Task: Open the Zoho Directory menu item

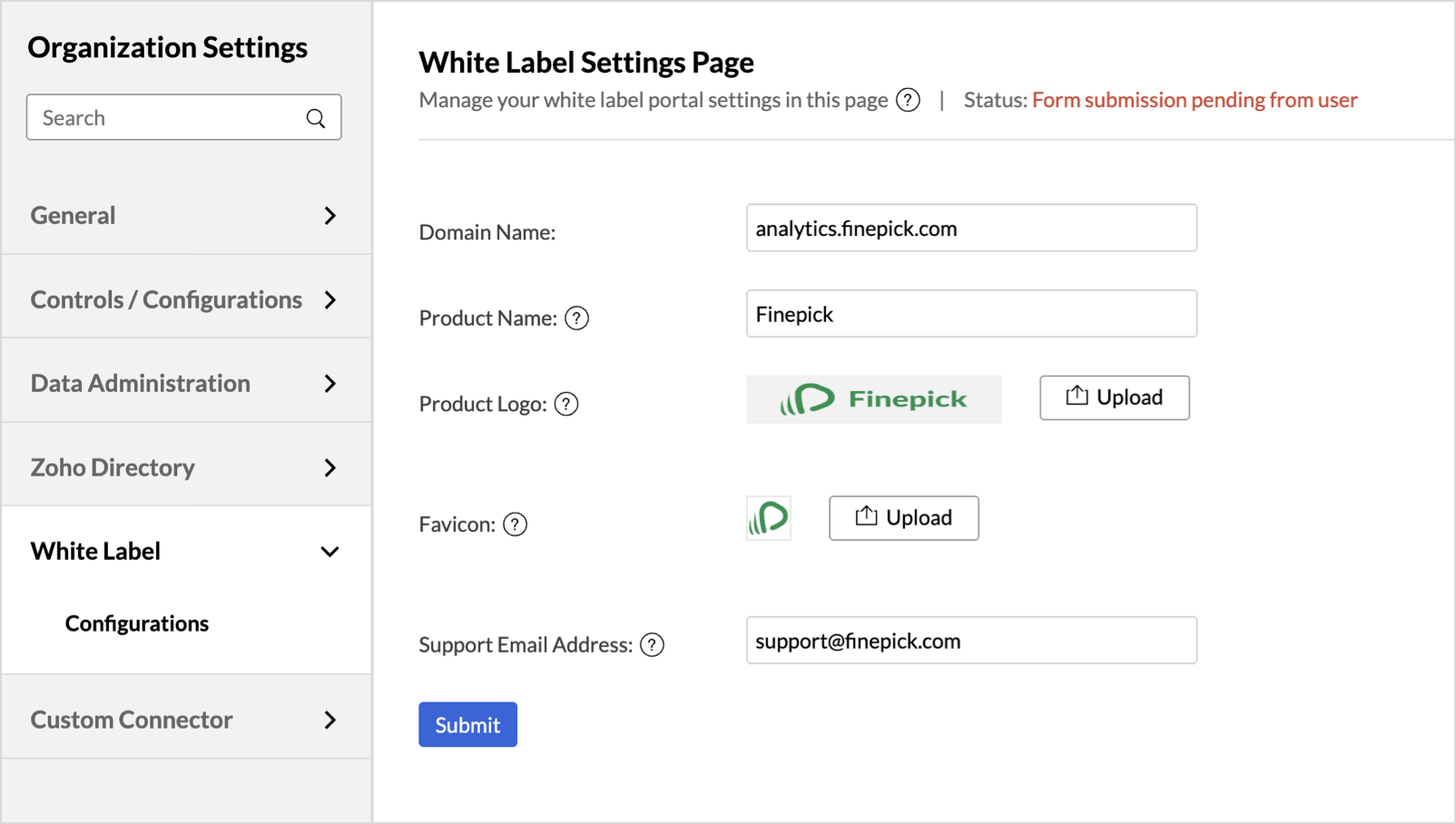Action: click(x=113, y=467)
